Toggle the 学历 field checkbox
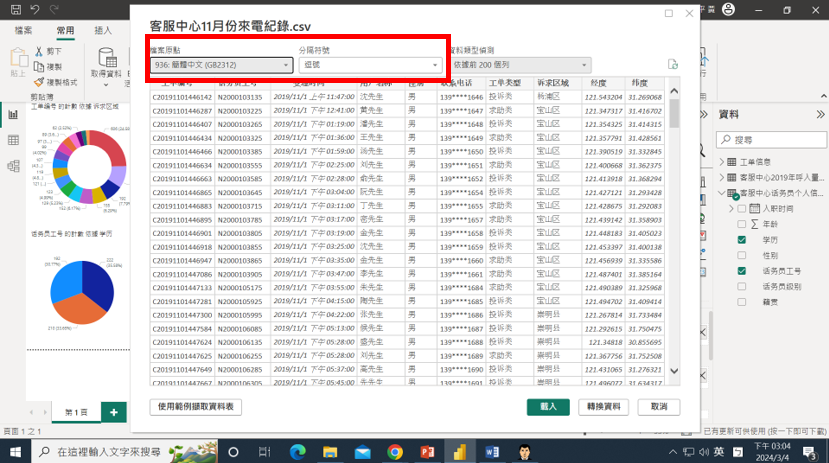Screen dimensions: 829x463 741,240
